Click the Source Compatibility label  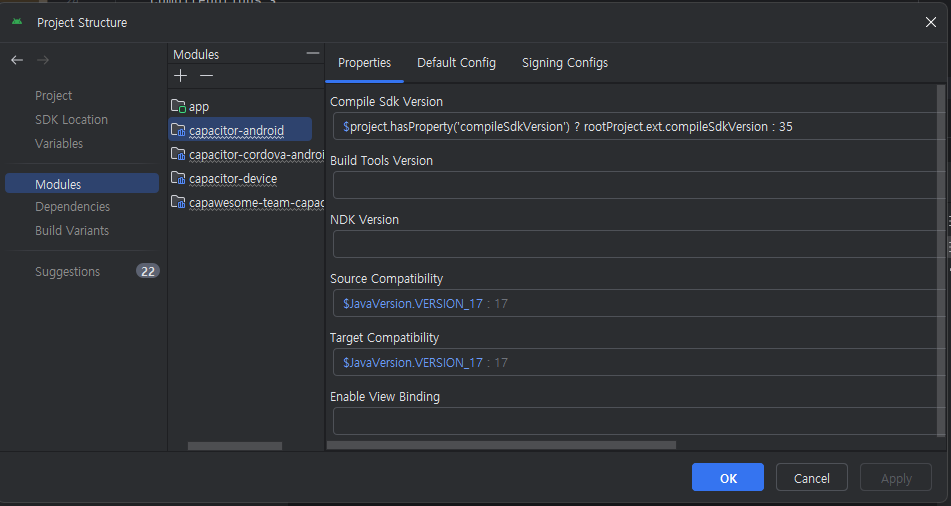[386, 279]
